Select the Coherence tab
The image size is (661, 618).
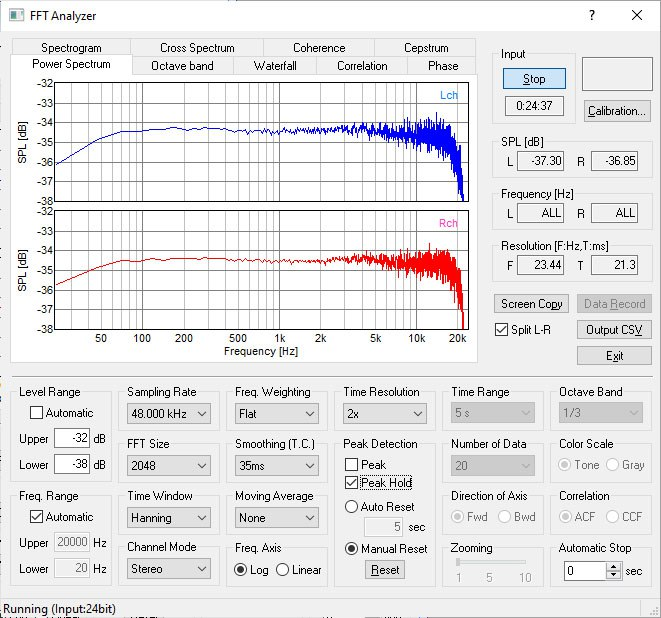tap(319, 48)
